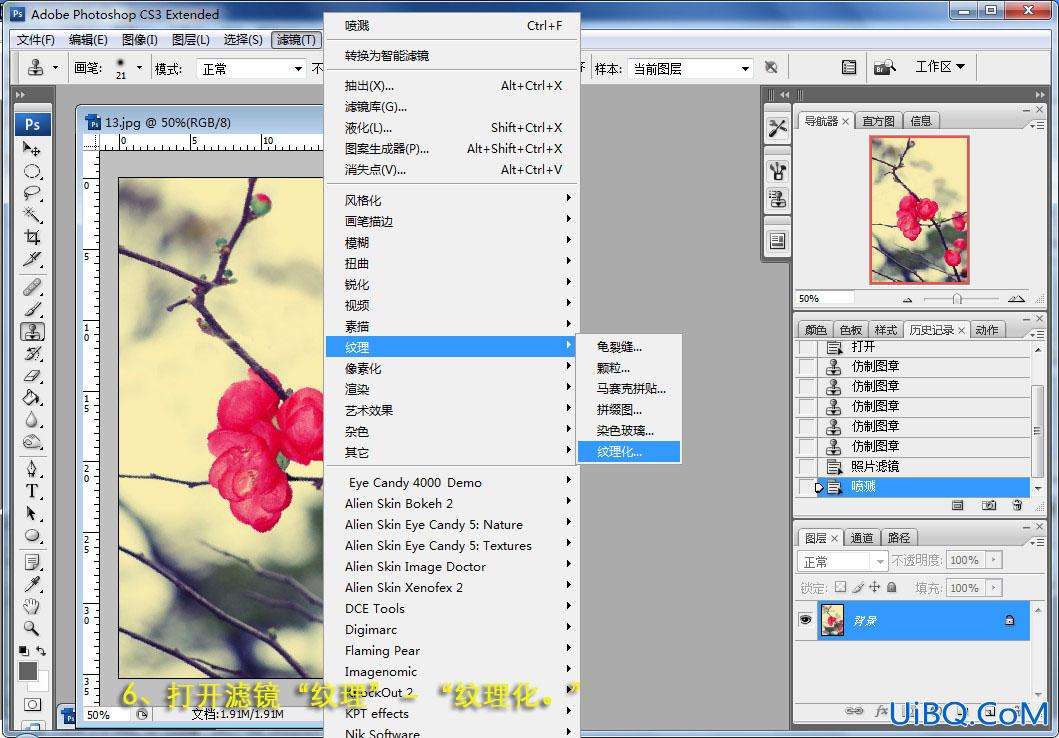Screen dimensions: 1059x738
Task: Switch to the 直方图 tab
Action: (x=878, y=121)
